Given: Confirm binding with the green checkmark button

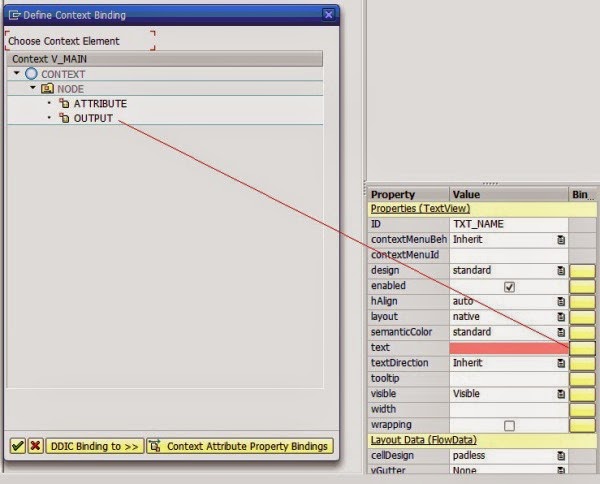Looking at the screenshot, I should pos(17,446).
